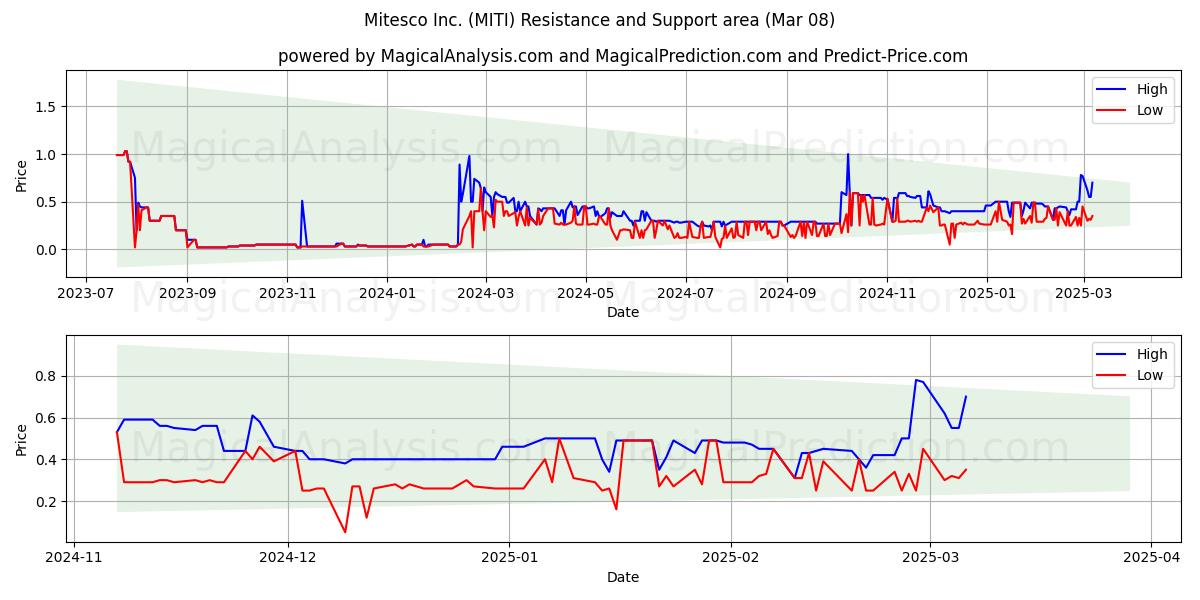The image size is (1200, 600).
Task: Click the '2023-11' tick label on top chart
Action: pos(287,293)
